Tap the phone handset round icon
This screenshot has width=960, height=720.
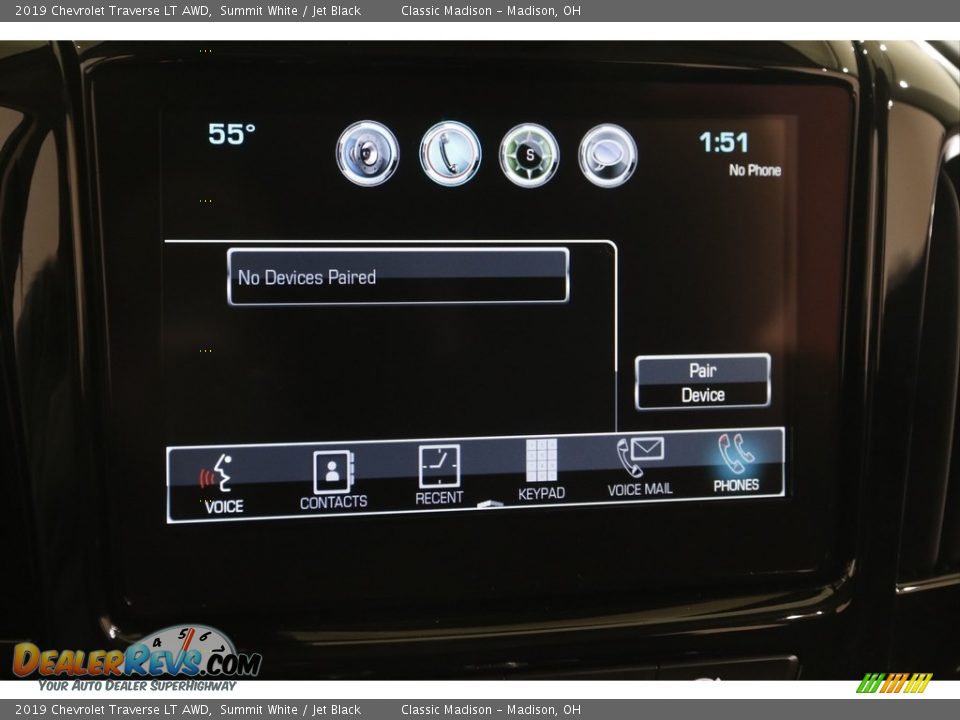tap(450, 153)
